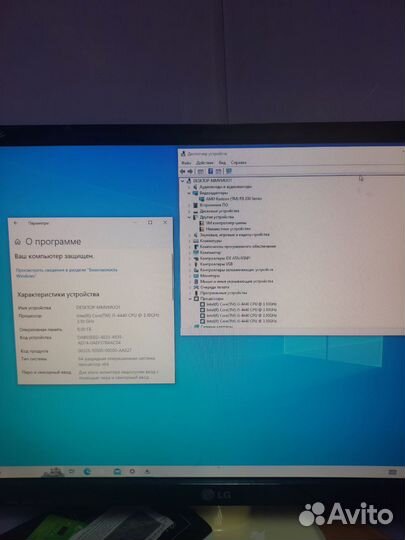Expand the Дисковые устройства category
This screenshot has height=540, width=405.
(189, 211)
